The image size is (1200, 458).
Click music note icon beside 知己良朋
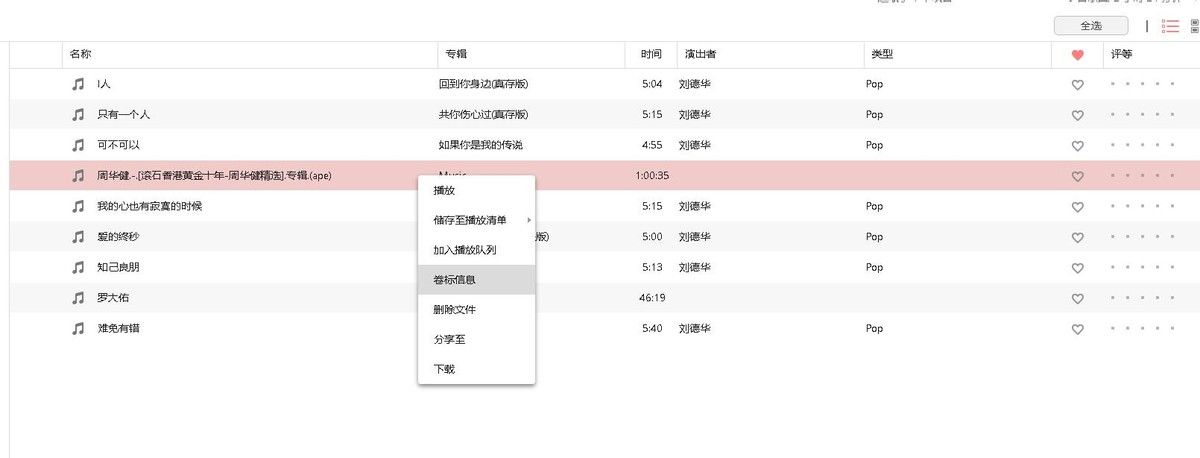tap(78, 268)
